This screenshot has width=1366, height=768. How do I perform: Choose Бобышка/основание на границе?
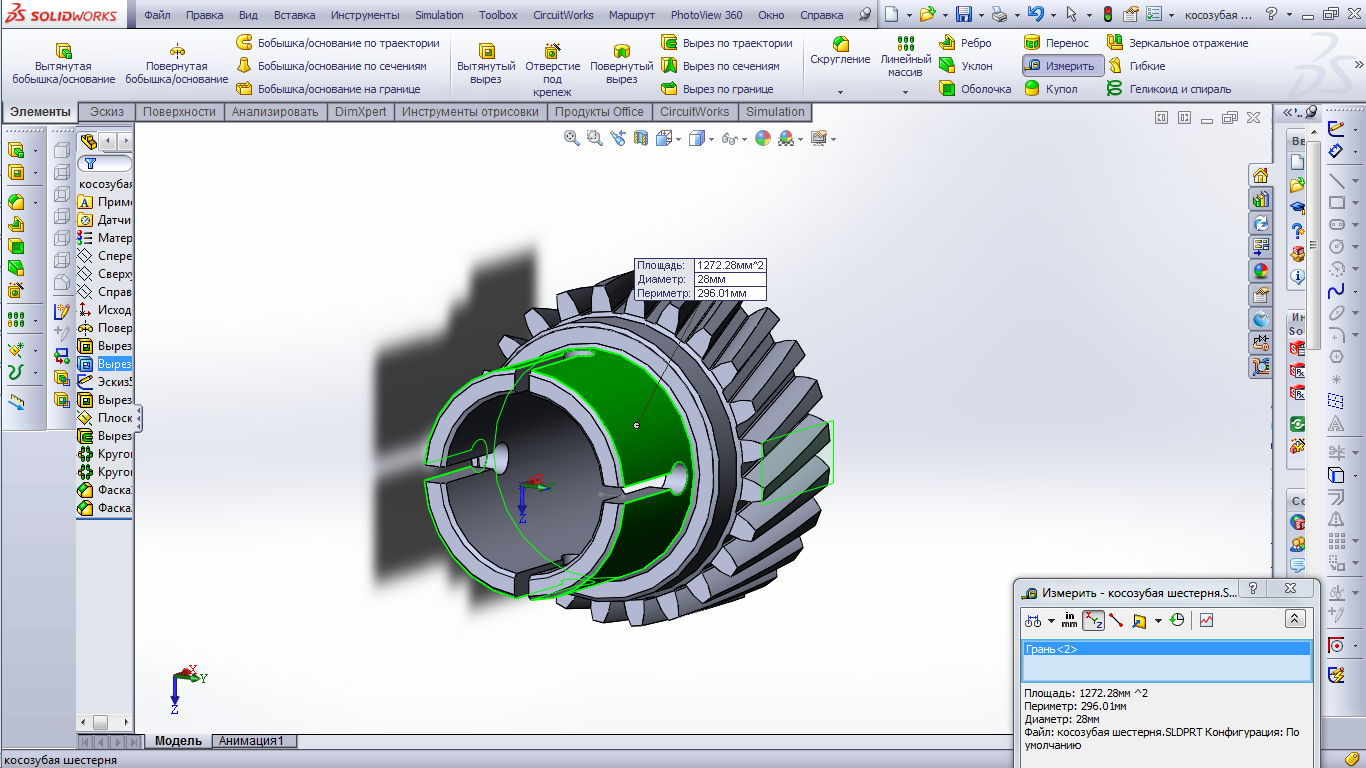[x=328, y=89]
